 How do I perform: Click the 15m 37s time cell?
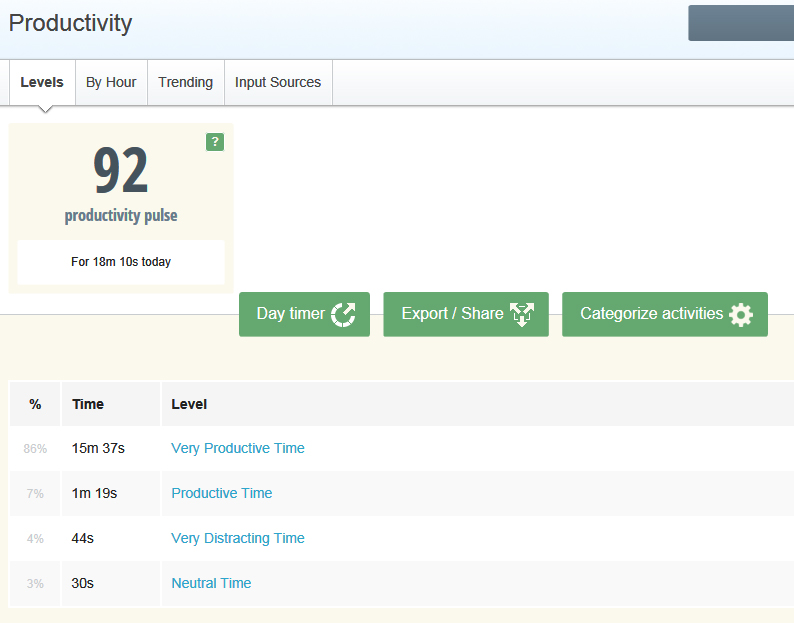(x=98, y=448)
